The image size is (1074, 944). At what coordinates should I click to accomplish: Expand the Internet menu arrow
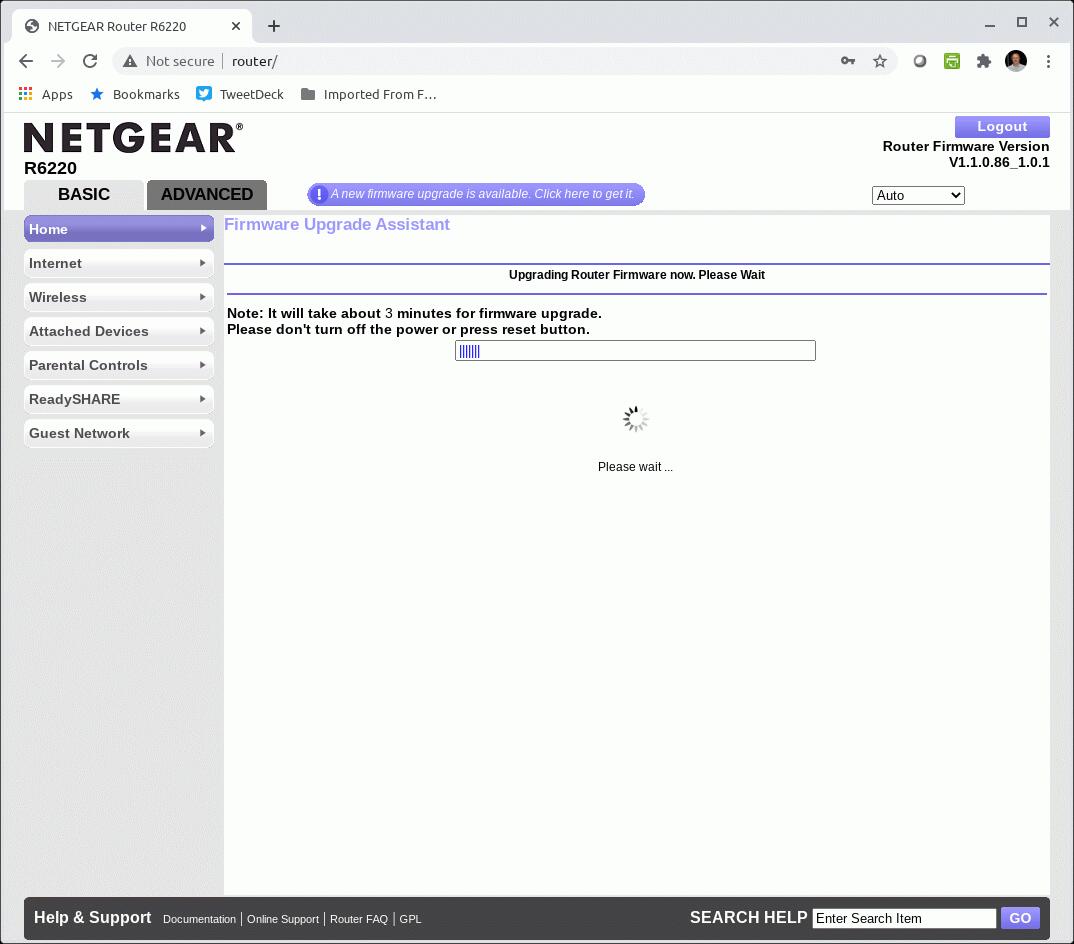(203, 263)
